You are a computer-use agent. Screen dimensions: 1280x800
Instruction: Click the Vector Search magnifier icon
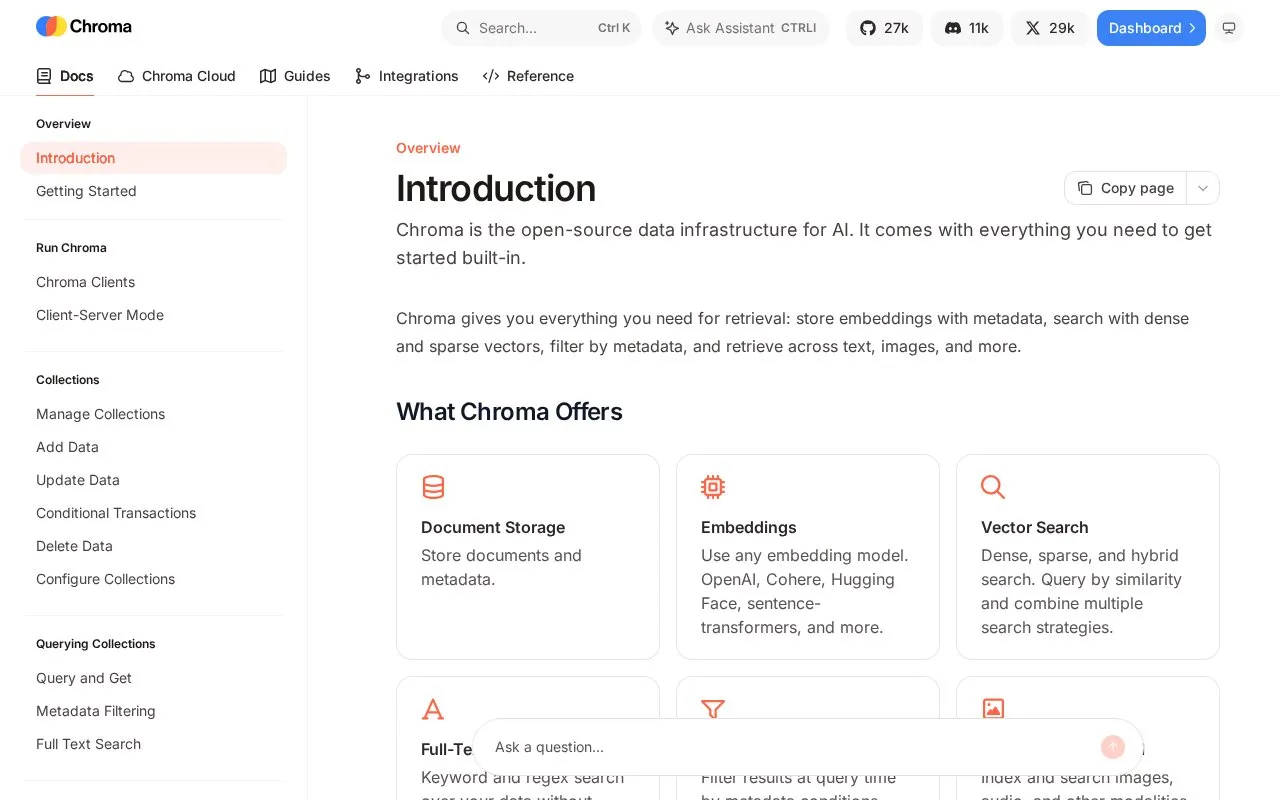click(993, 487)
